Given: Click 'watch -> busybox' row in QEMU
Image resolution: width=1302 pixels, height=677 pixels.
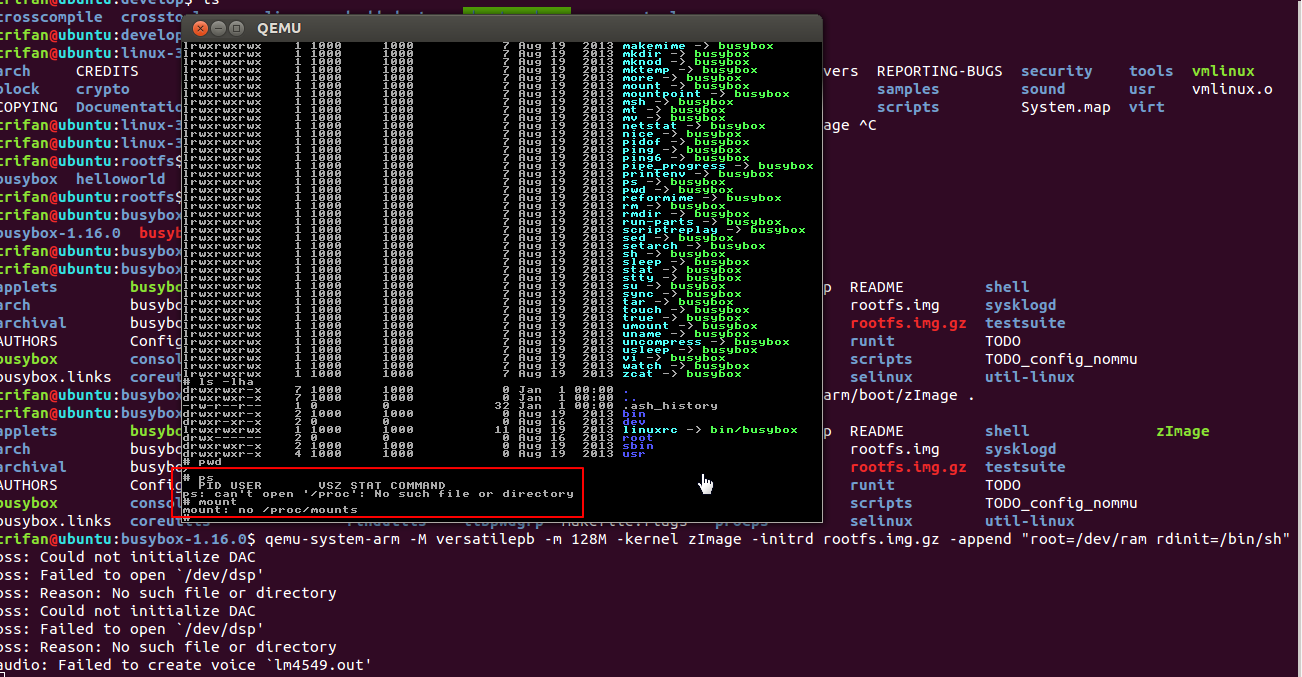Looking at the screenshot, I should click(x=685, y=366).
